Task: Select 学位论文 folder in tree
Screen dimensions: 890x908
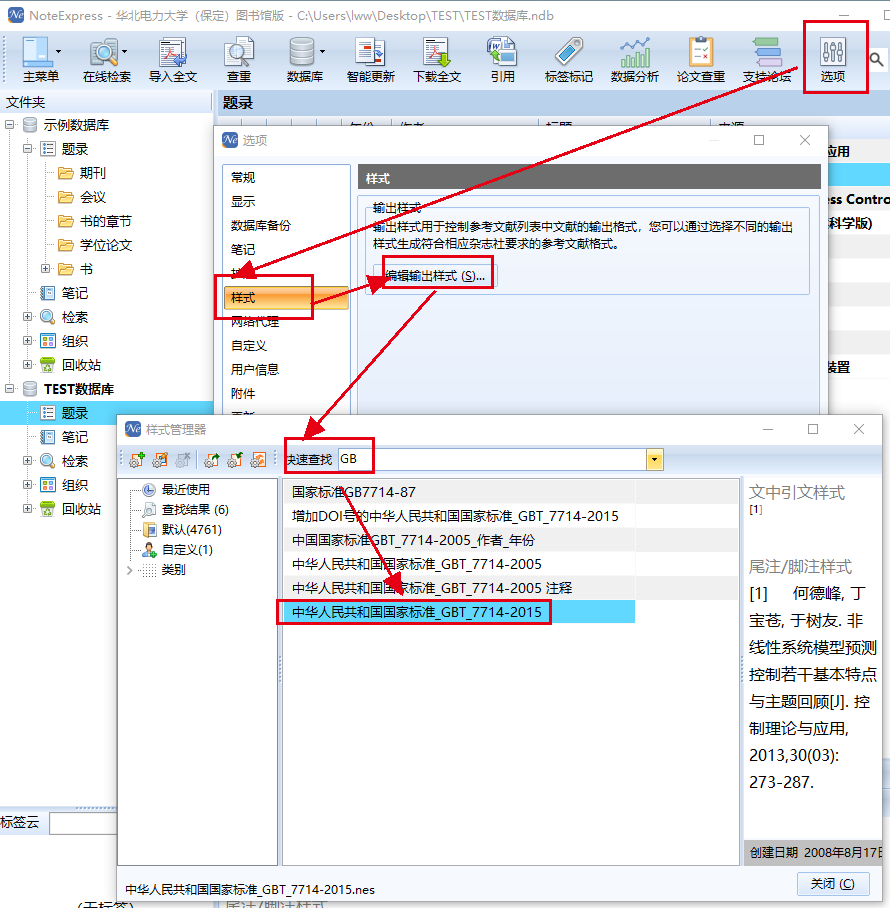Action: pyautogui.click(x=105, y=245)
